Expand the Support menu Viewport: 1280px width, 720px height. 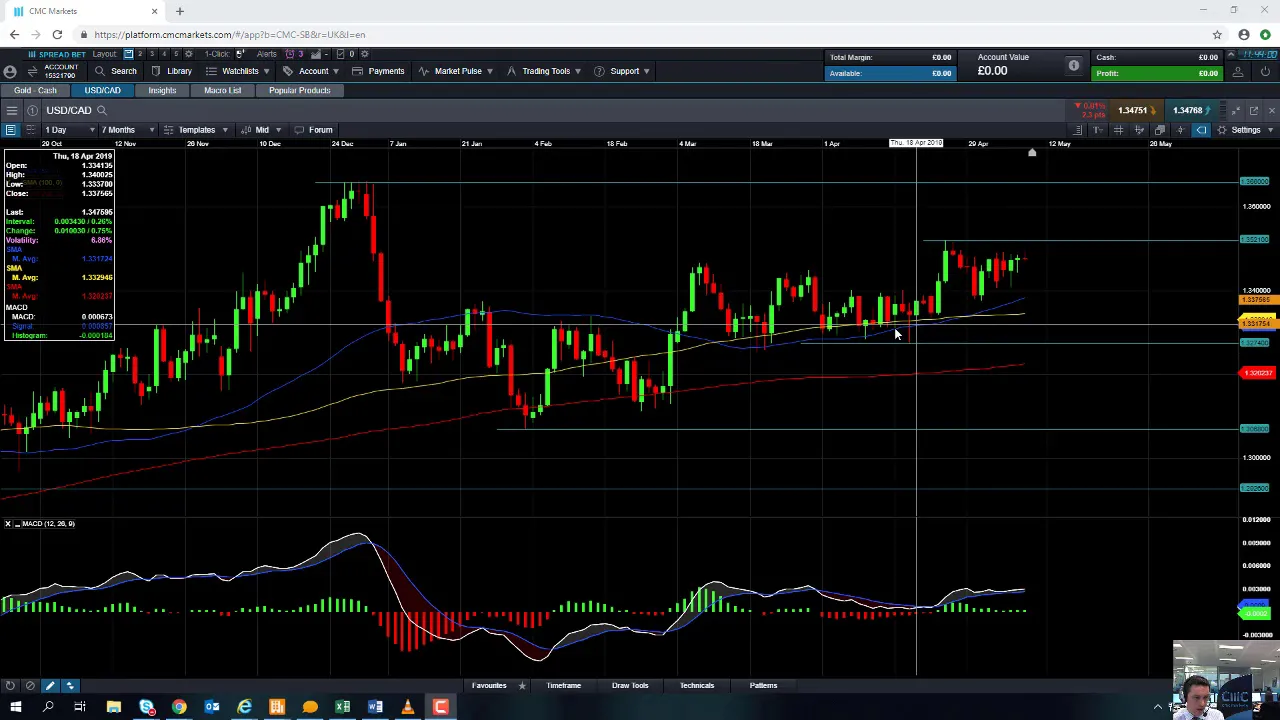point(622,71)
